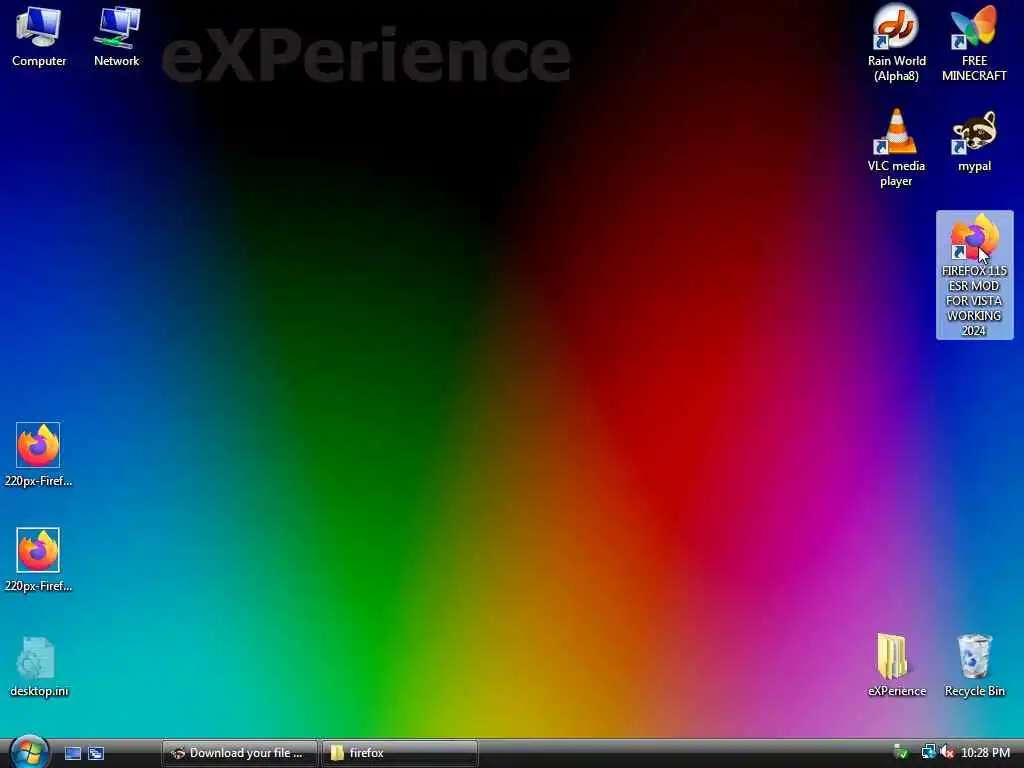Switch to firefox folder taskbar button

pos(400,753)
